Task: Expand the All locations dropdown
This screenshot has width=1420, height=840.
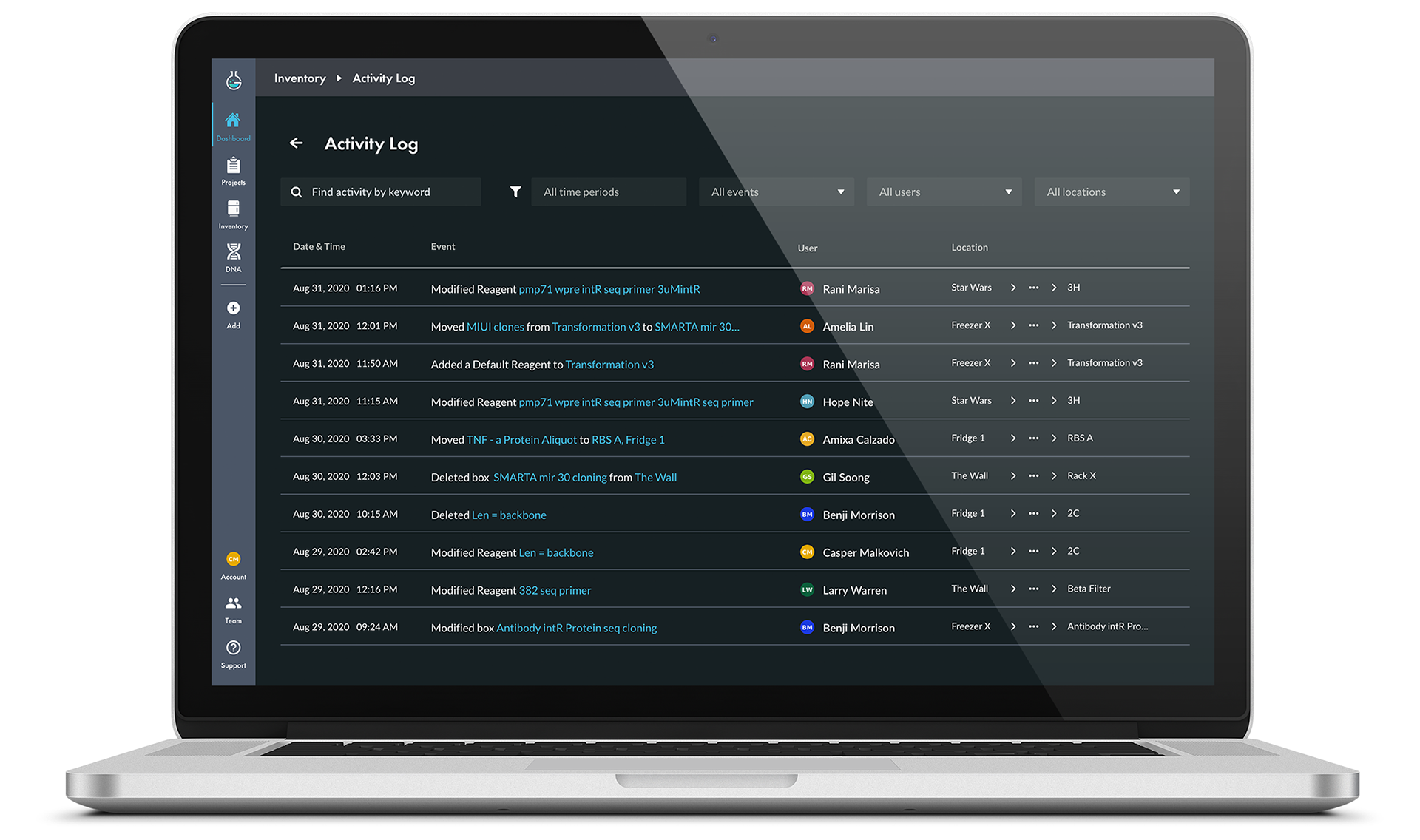Action: coord(1112,192)
